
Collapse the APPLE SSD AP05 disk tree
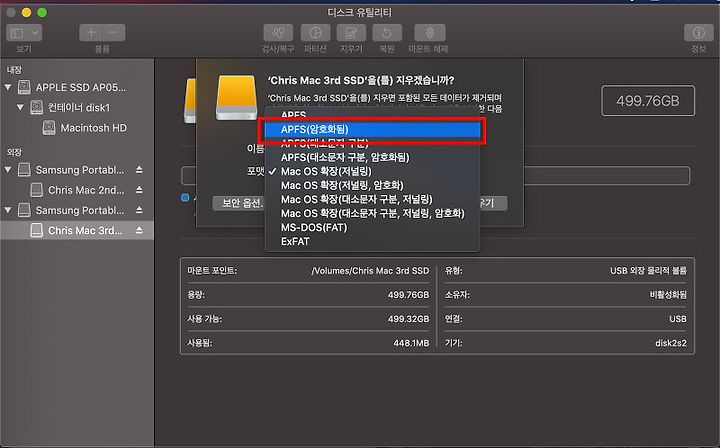click(x=8, y=87)
